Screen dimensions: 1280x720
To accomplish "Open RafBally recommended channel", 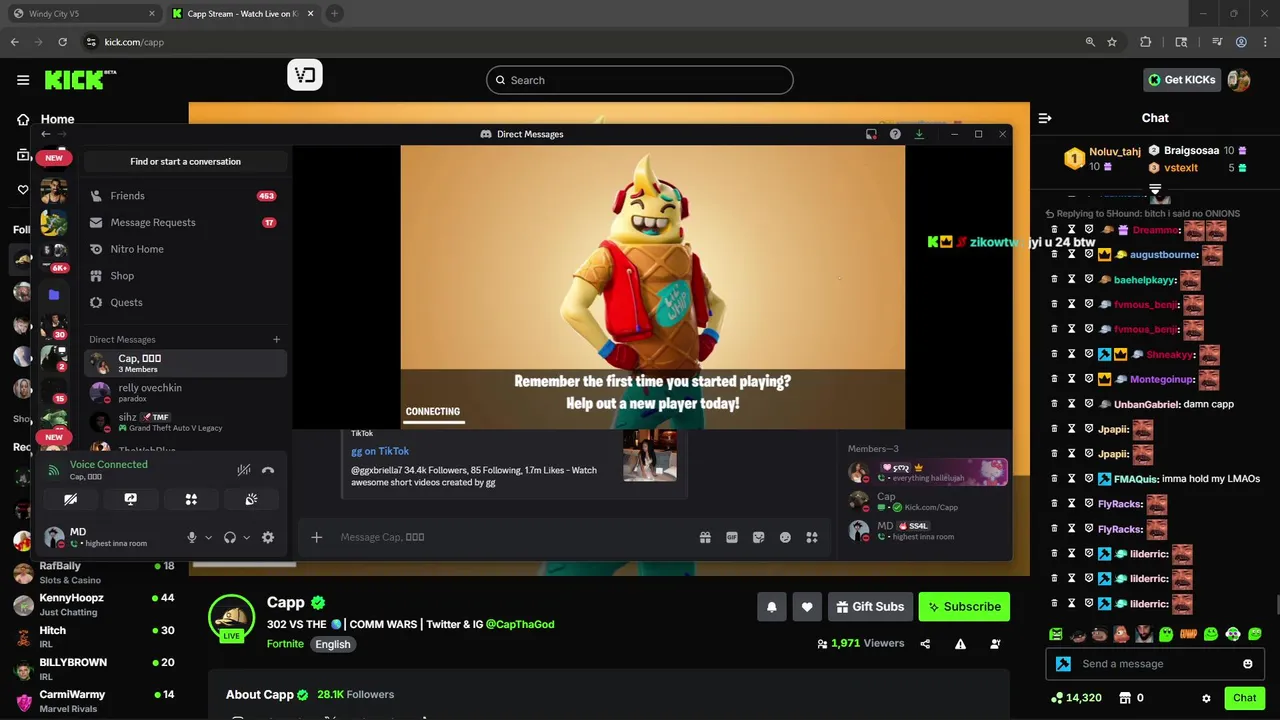I will (x=95, y=572).
